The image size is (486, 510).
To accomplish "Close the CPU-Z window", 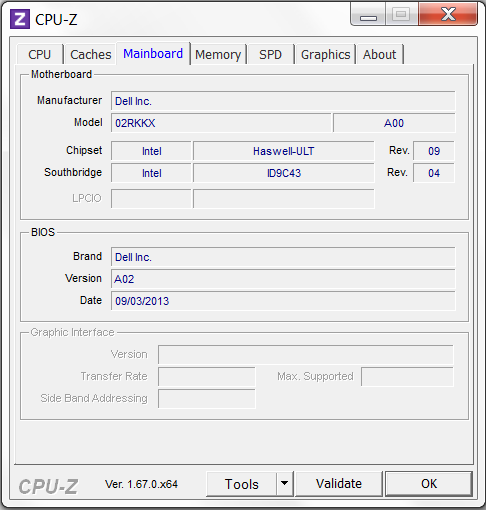I will pos(448,14).
